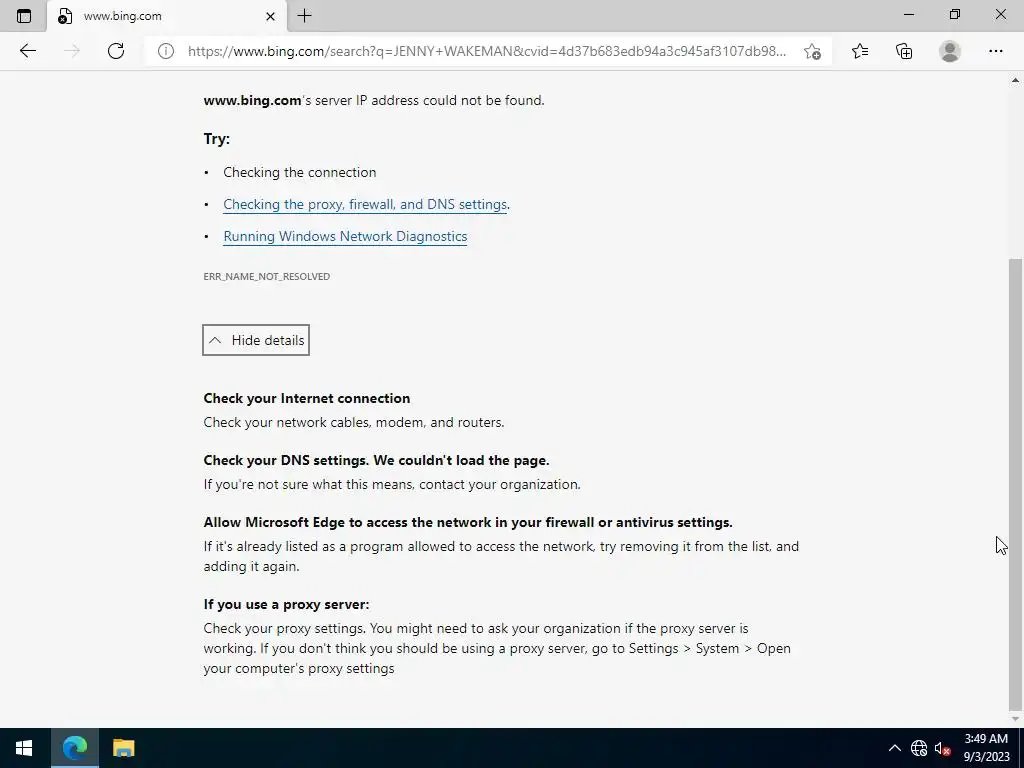Viewport: 1024px width, 768px height.
Task: Click 'Allow Microsoft Edge to access' heading
Action: (468, 522)
